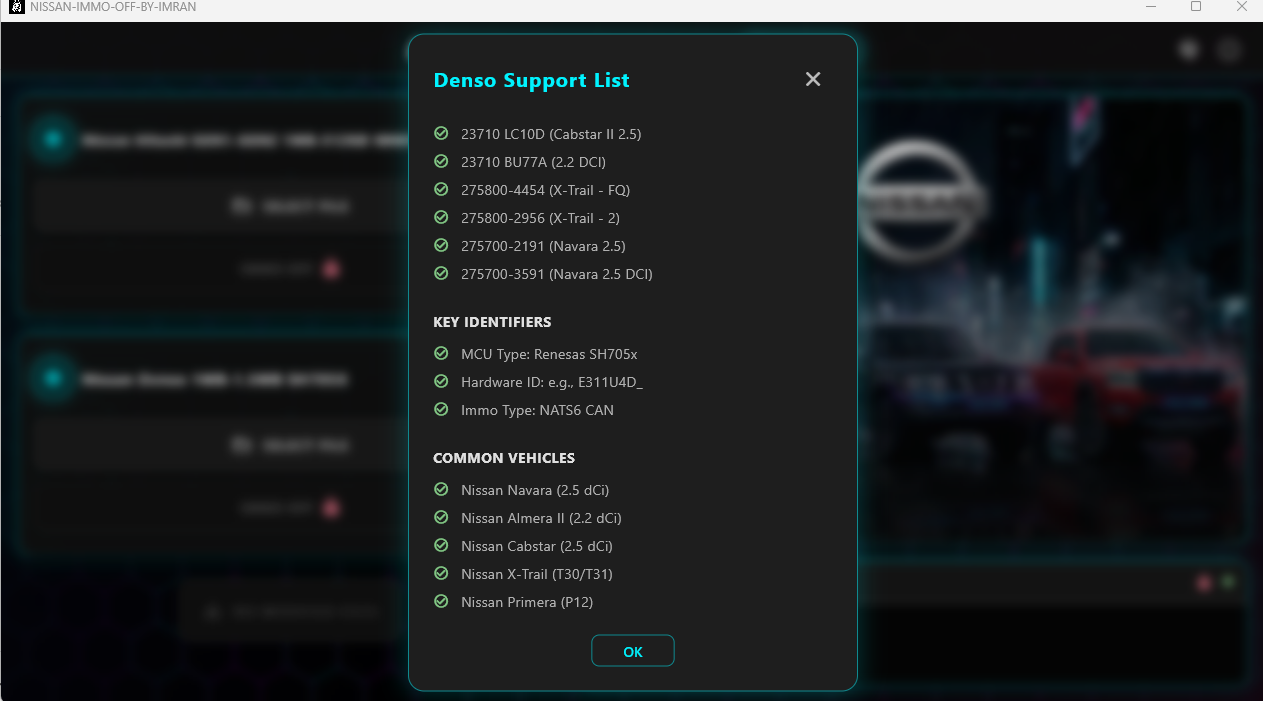Click check icon beside 275800-4454 X-Trail FQ
This screenshot has width=1263, height=701.
[441, 189]
